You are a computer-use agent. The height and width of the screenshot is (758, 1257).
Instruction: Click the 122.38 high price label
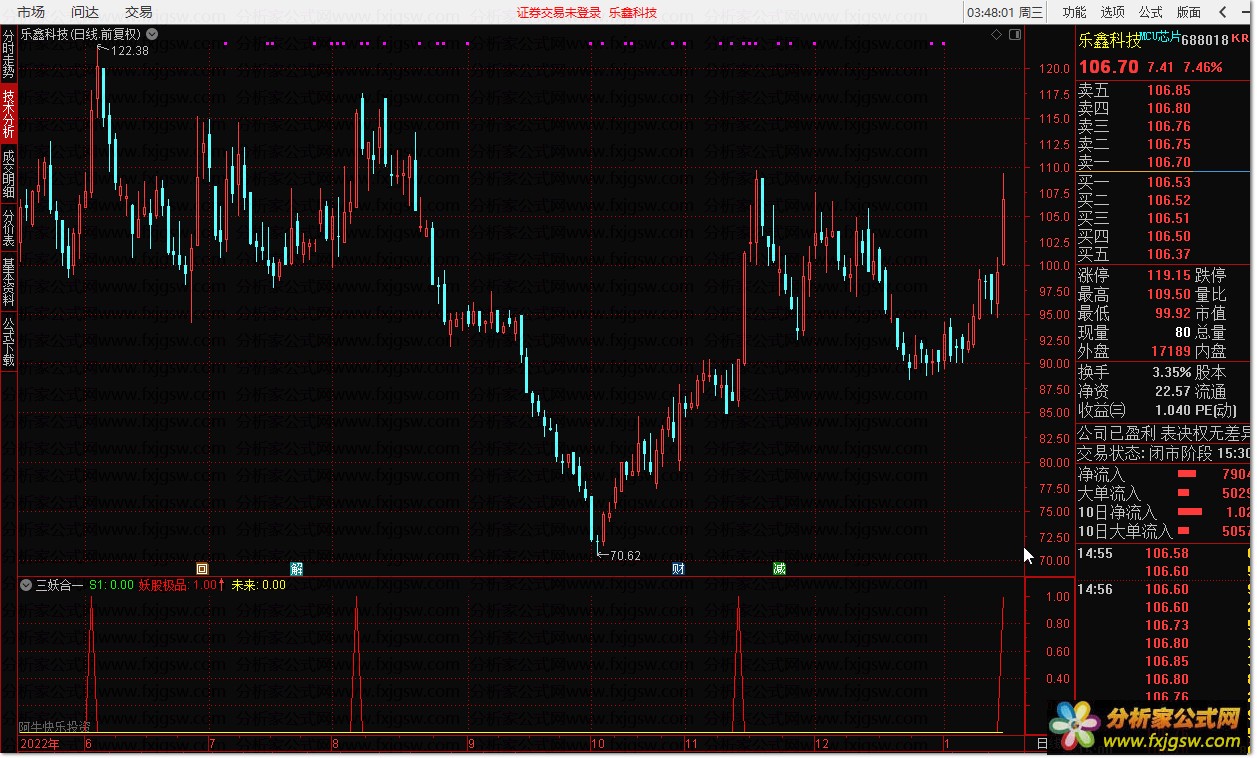[x=130, y=51]
